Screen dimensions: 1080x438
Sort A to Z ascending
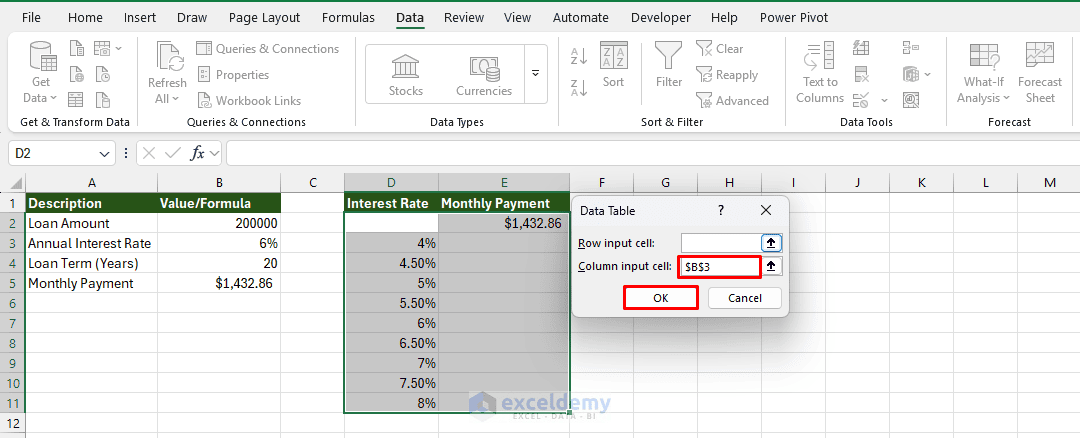579,57
